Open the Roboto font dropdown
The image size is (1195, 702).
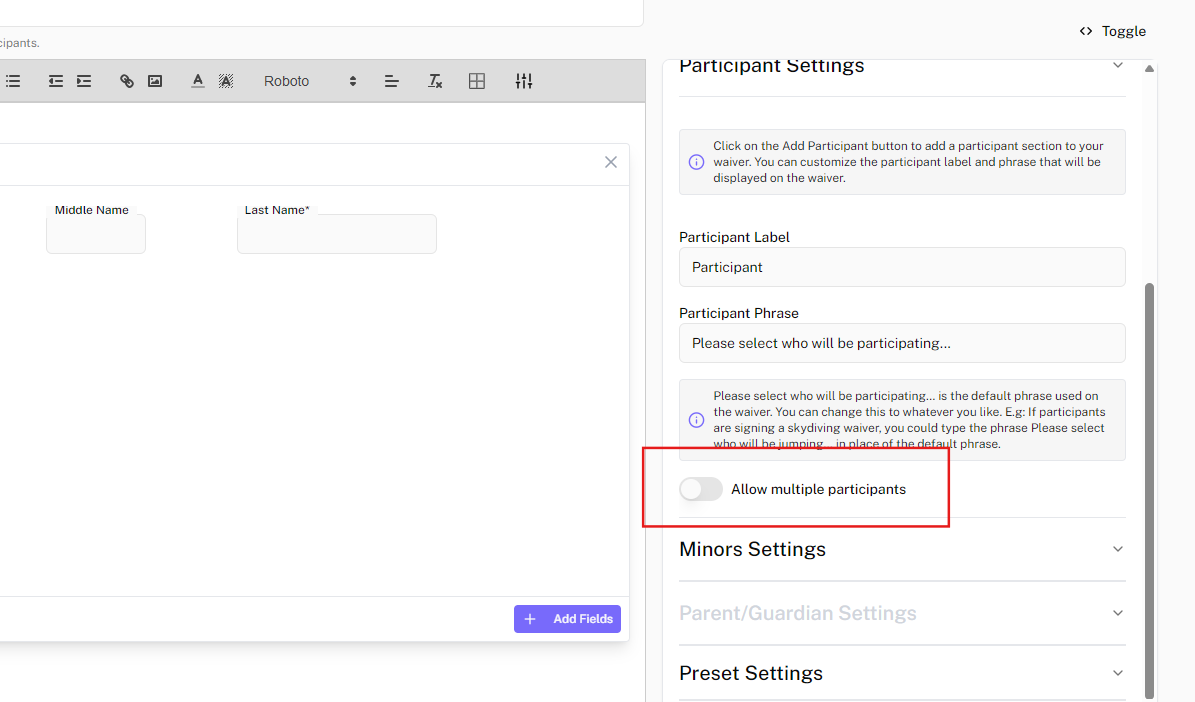pos(309,81)
